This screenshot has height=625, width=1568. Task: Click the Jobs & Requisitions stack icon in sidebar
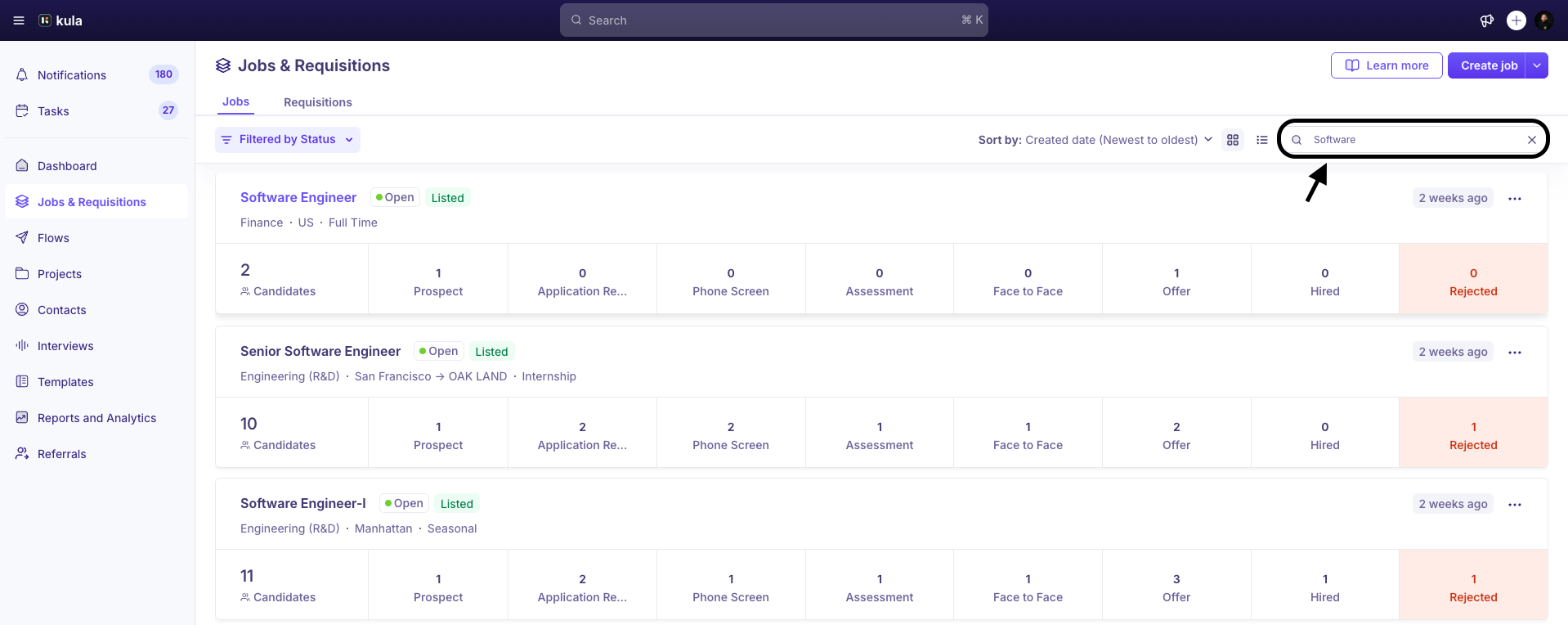click(x=22, y=201)
